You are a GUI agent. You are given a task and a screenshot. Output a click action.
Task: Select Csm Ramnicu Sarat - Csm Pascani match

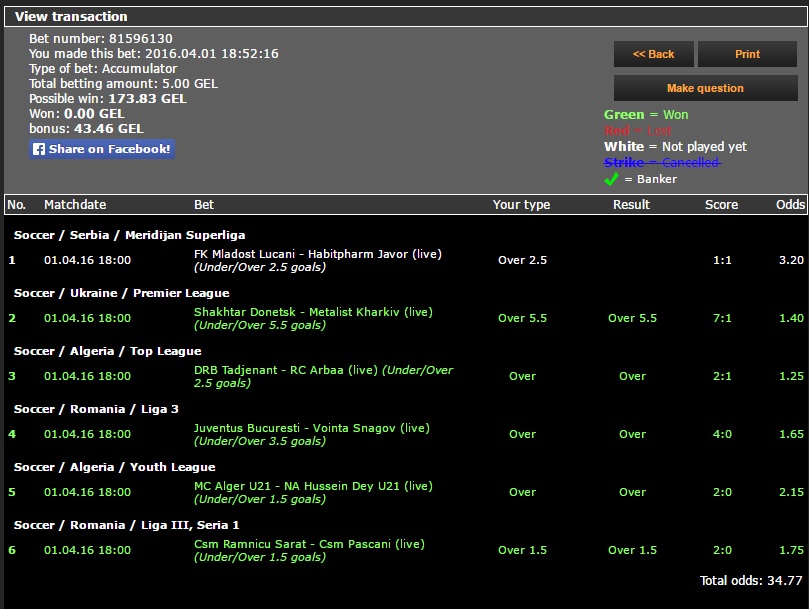tap(309, 544)
